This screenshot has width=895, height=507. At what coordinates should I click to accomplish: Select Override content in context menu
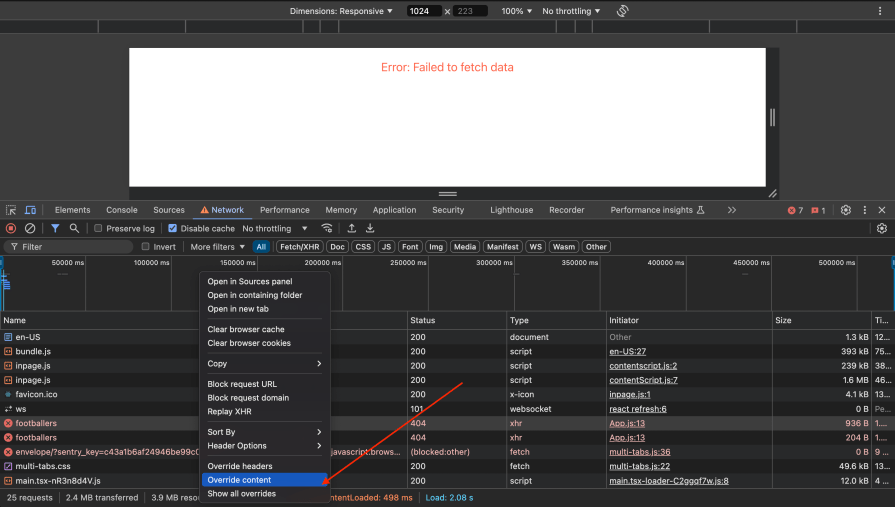click(239, 480)
